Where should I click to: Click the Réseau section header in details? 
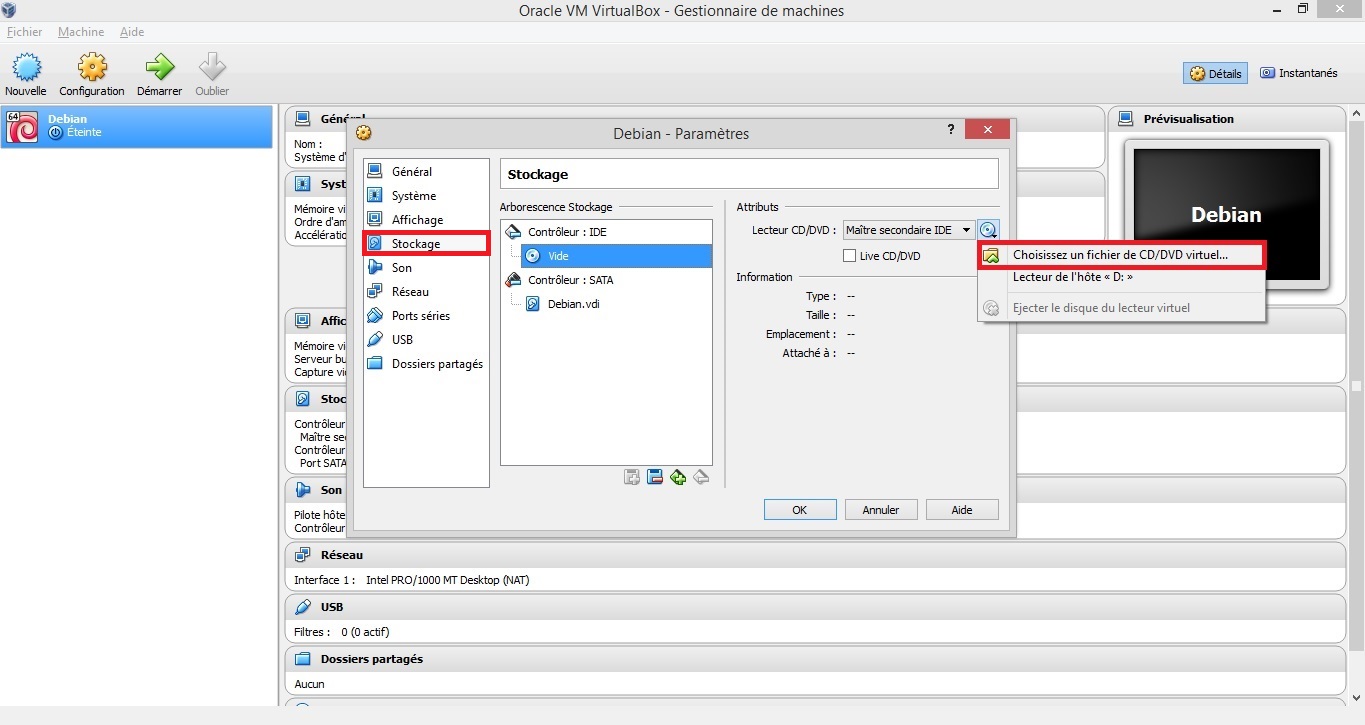click(815, 555)
